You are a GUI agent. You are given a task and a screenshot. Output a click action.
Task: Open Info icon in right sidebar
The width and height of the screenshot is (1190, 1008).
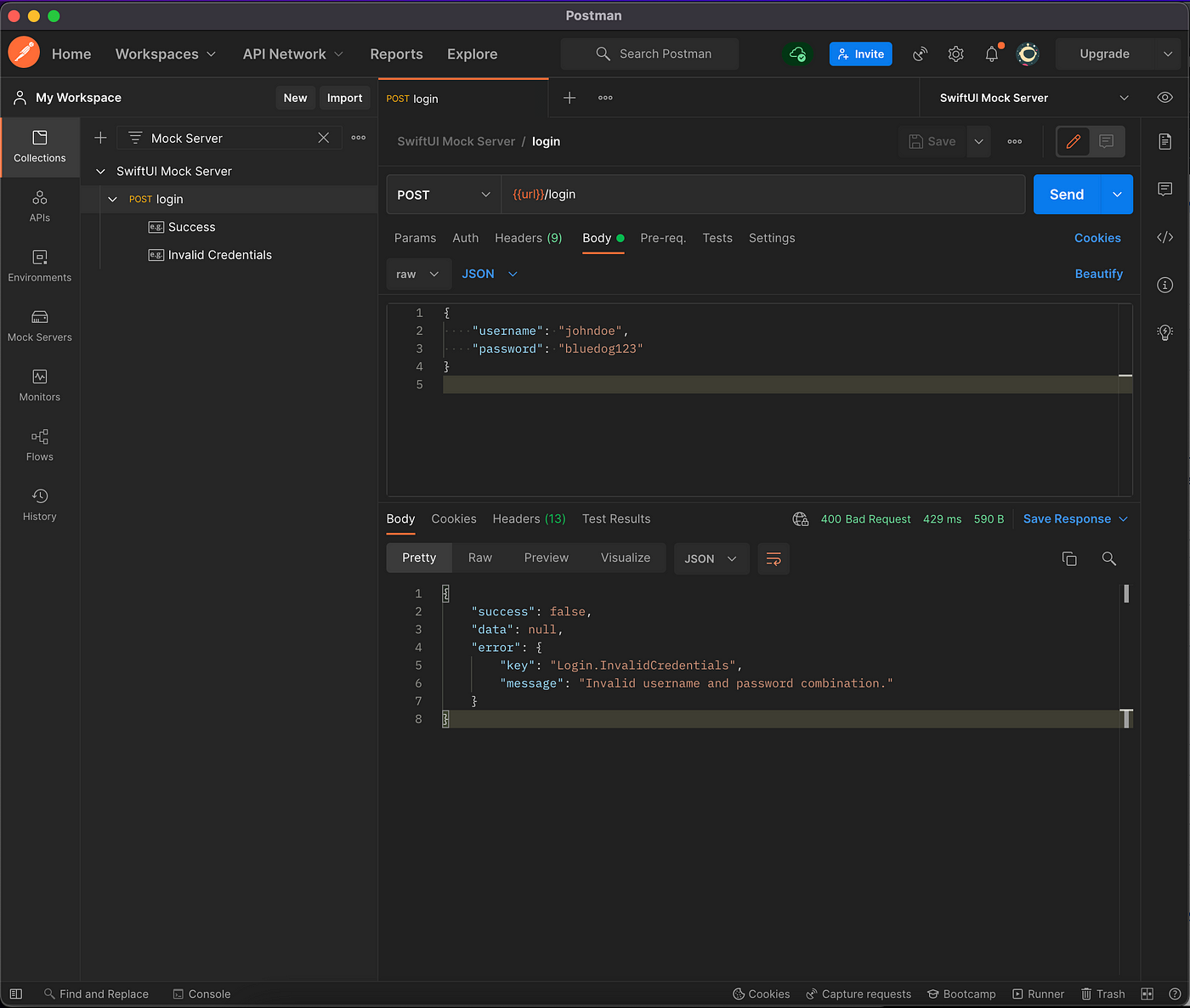1165,285
